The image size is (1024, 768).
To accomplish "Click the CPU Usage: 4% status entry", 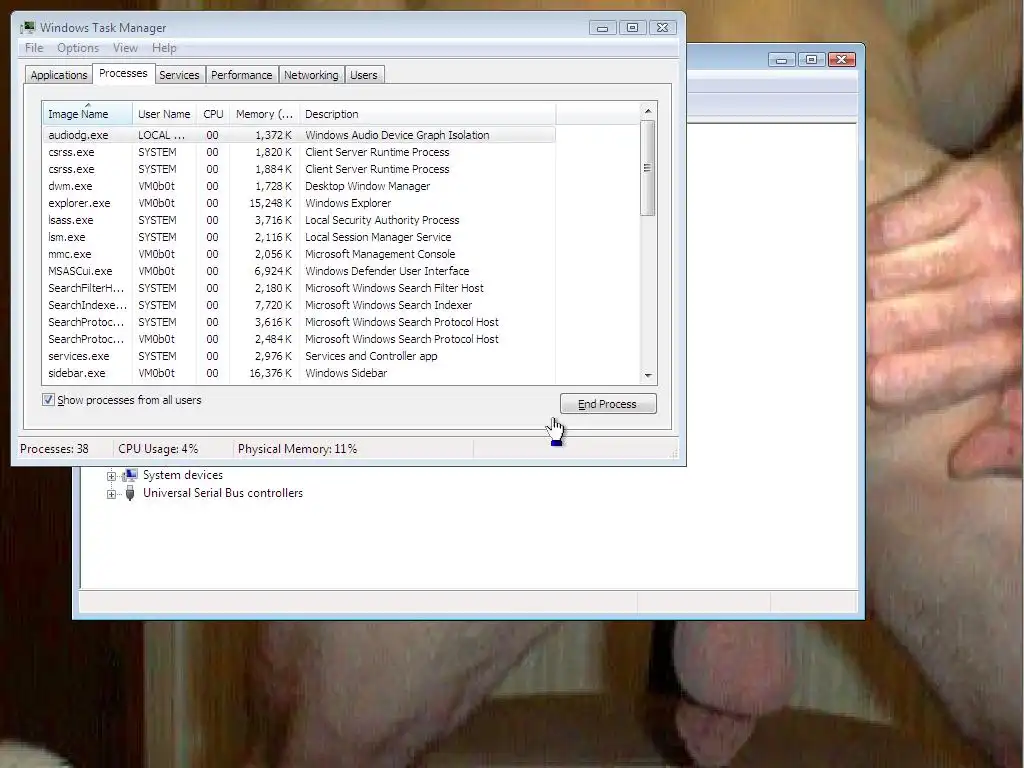I will (158, 449).
